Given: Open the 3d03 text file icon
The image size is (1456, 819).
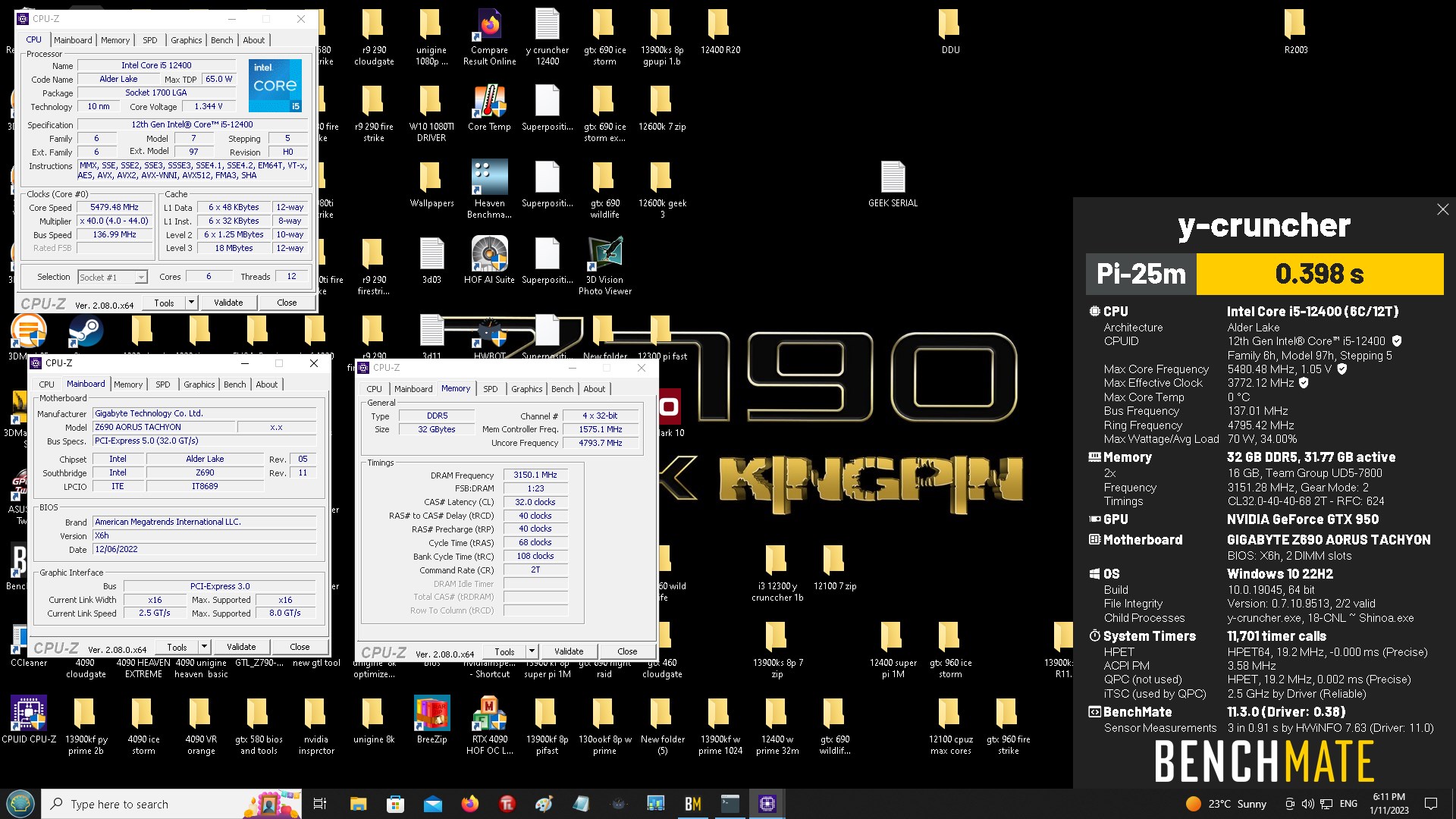Looking at the screenshot, I should pos(431,260).
